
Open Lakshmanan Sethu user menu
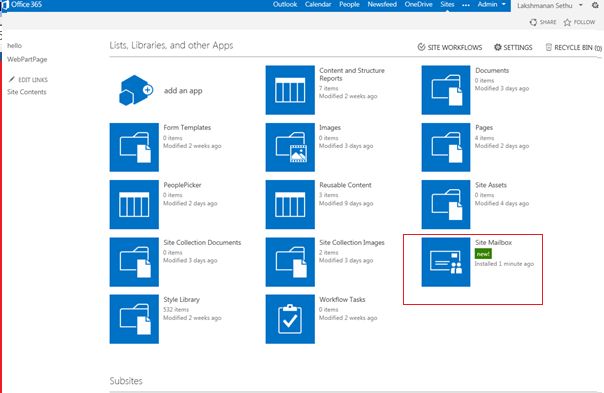(x=550, y=5)
